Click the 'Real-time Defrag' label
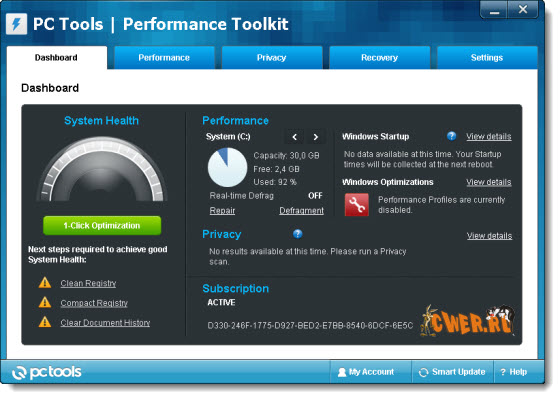Image resolution: width=560 pixels, height=399 pixels. [241, 196]
